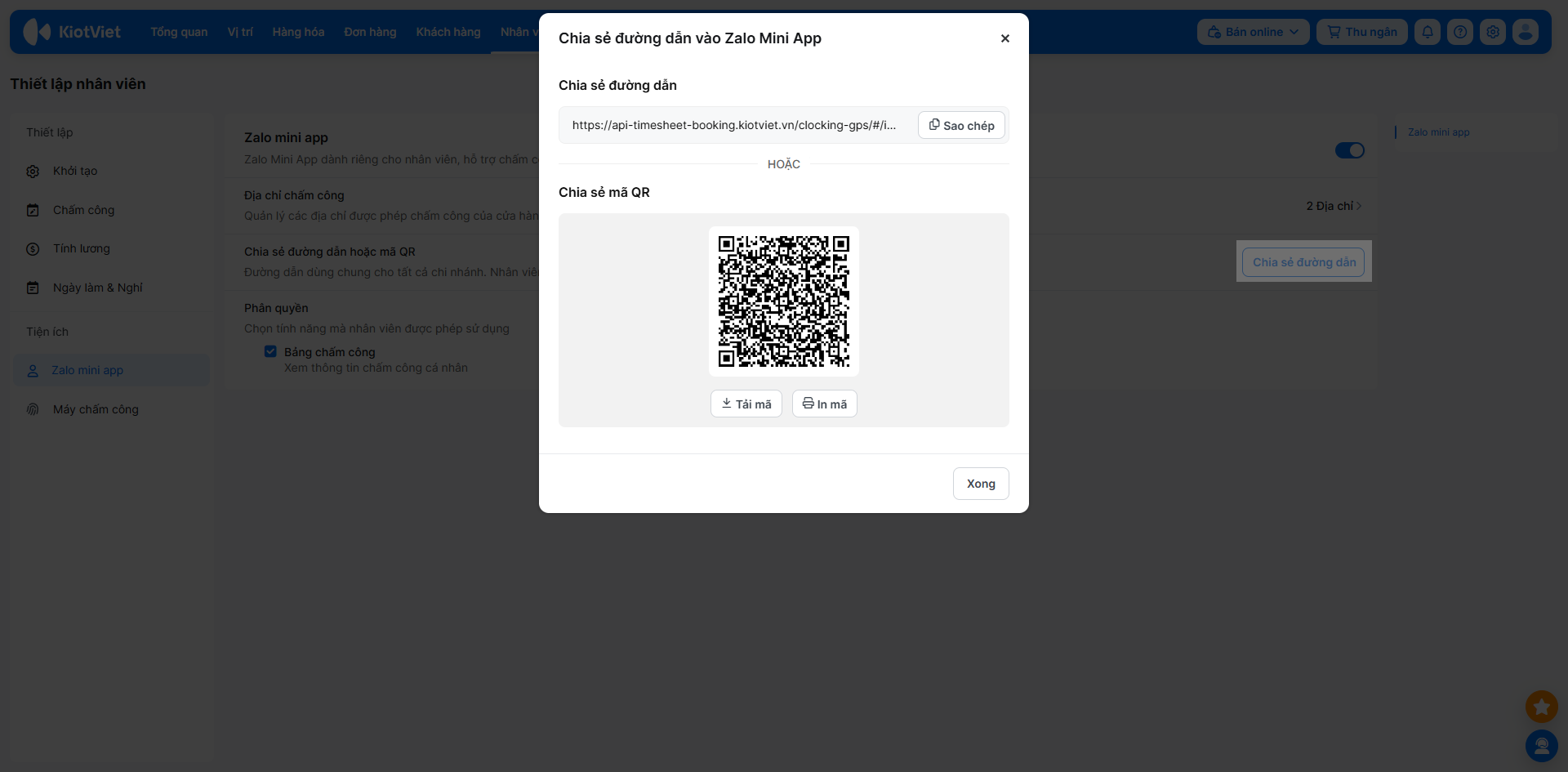Print the QR code with In mã
Screen dimensions: 1568x772
(824, 404)
